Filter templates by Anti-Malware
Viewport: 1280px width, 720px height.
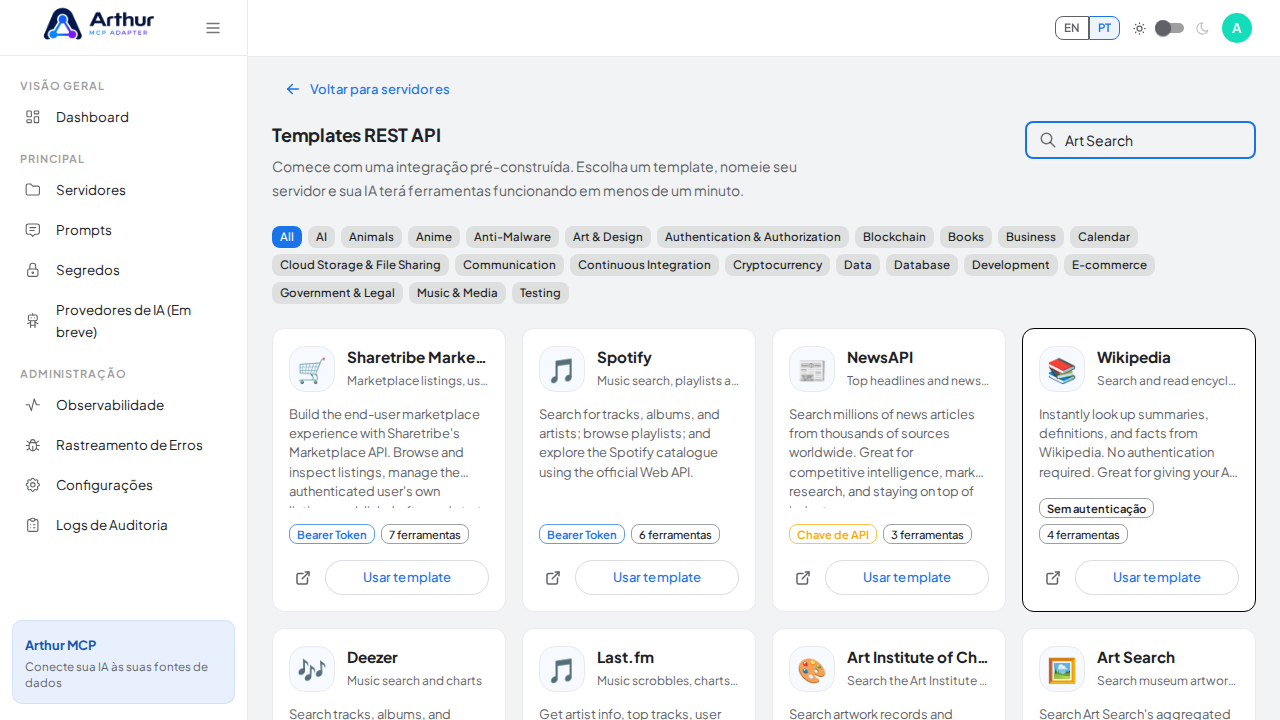point(512,237)
